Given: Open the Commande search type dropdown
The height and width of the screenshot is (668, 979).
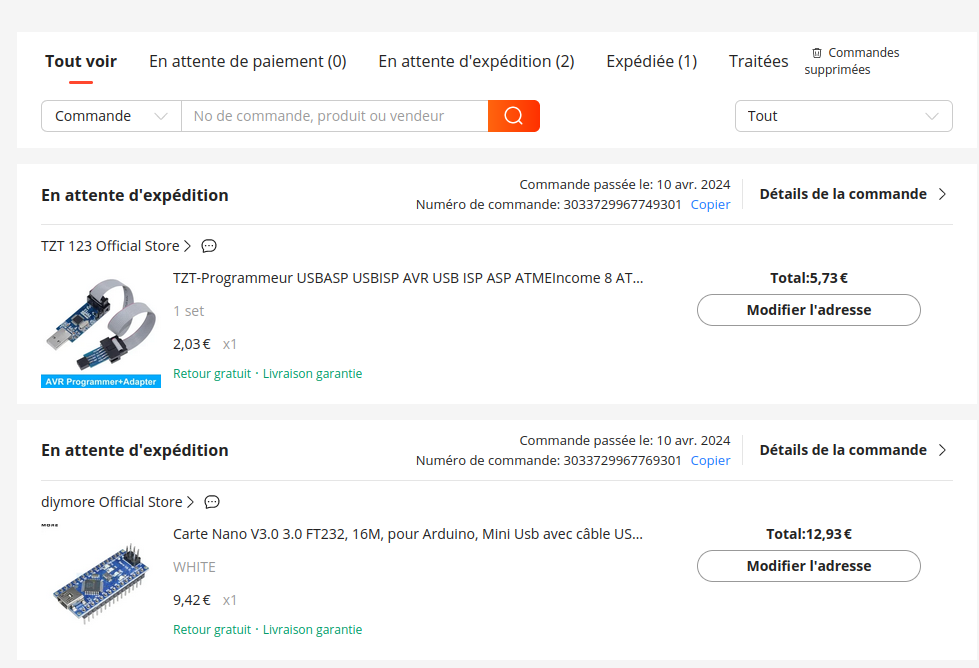Looking at the screenshot, I should (111, 116).
